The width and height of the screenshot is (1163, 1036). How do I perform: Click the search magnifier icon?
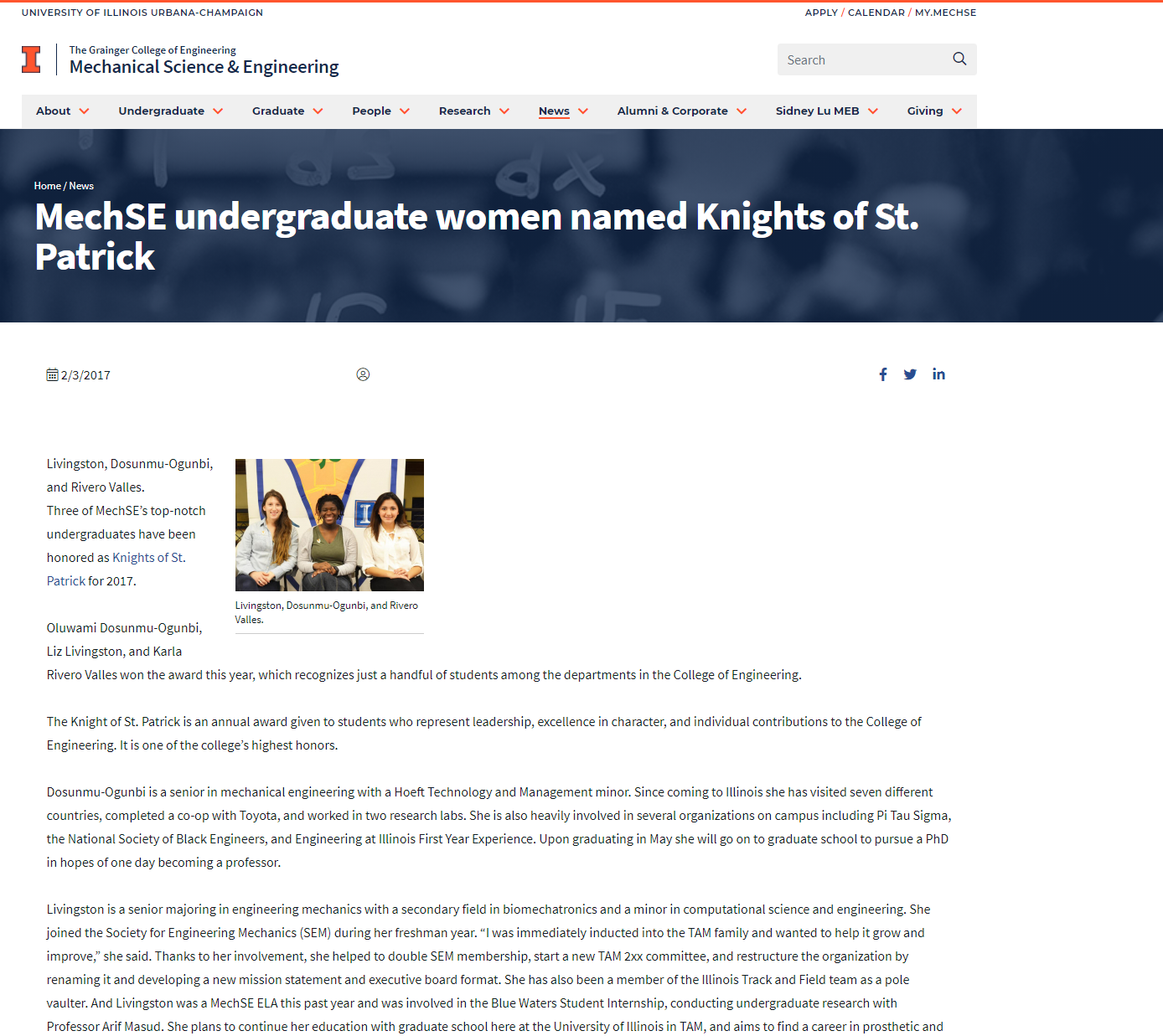pyautogui.click(x=959, y=59)
